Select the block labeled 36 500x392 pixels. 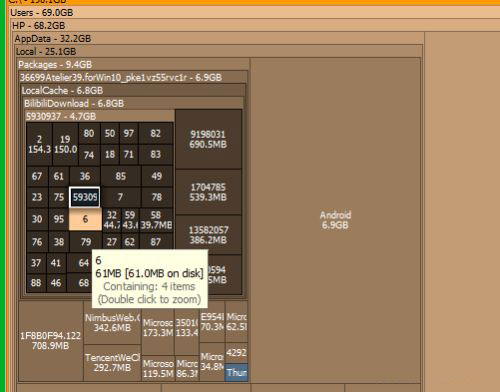coord(85,176)
